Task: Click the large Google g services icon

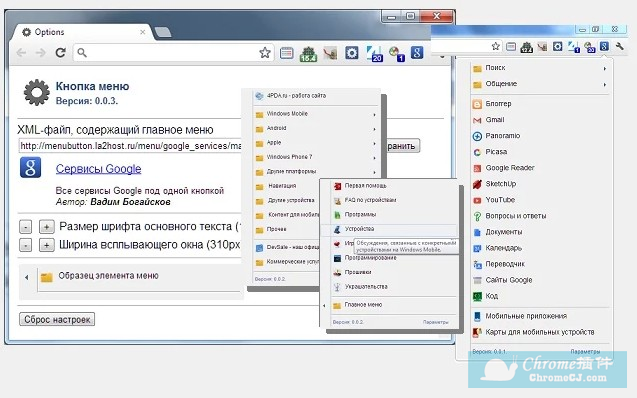Action: click(30, 167)
